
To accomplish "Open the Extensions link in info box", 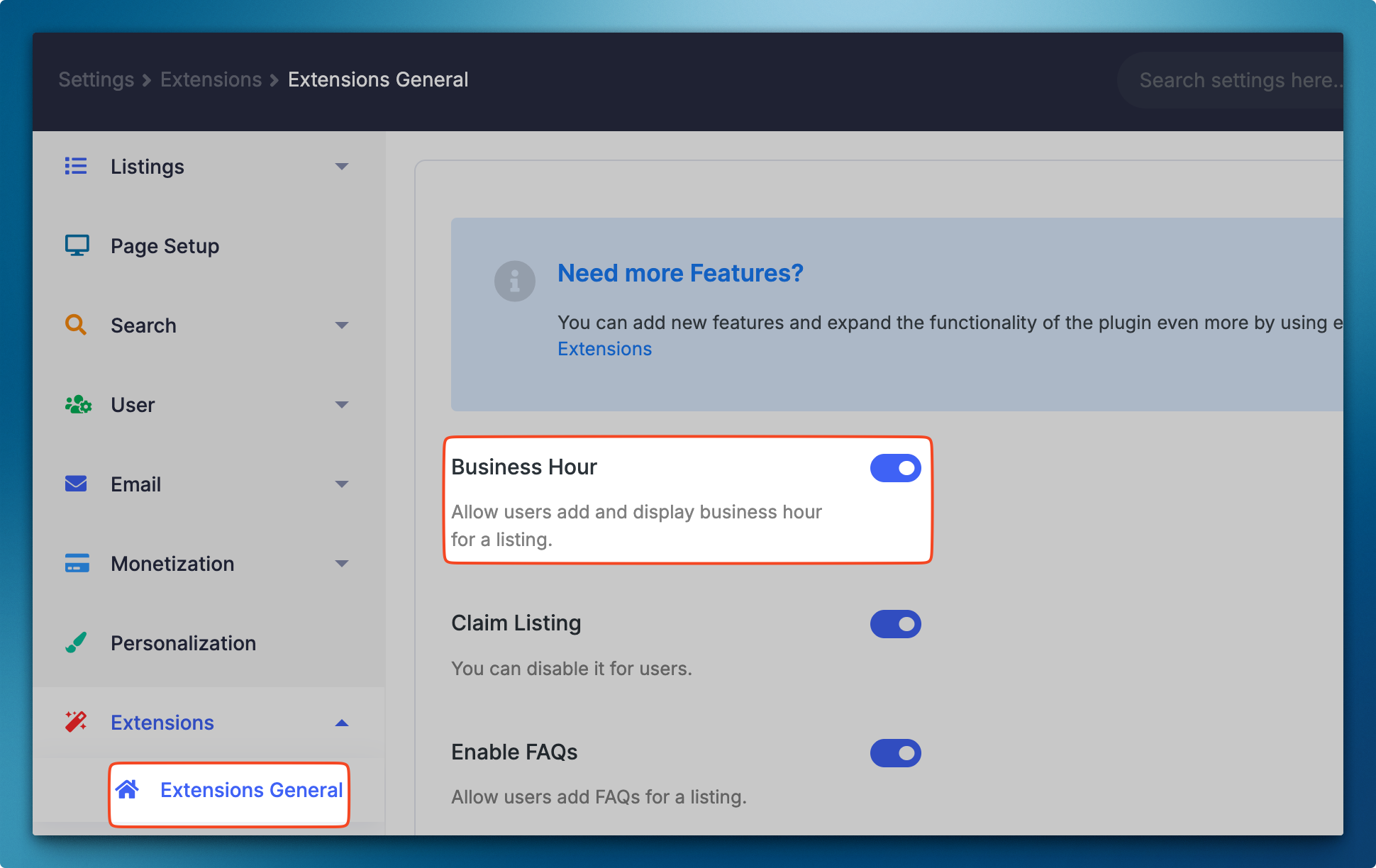I will pos(604,349).
